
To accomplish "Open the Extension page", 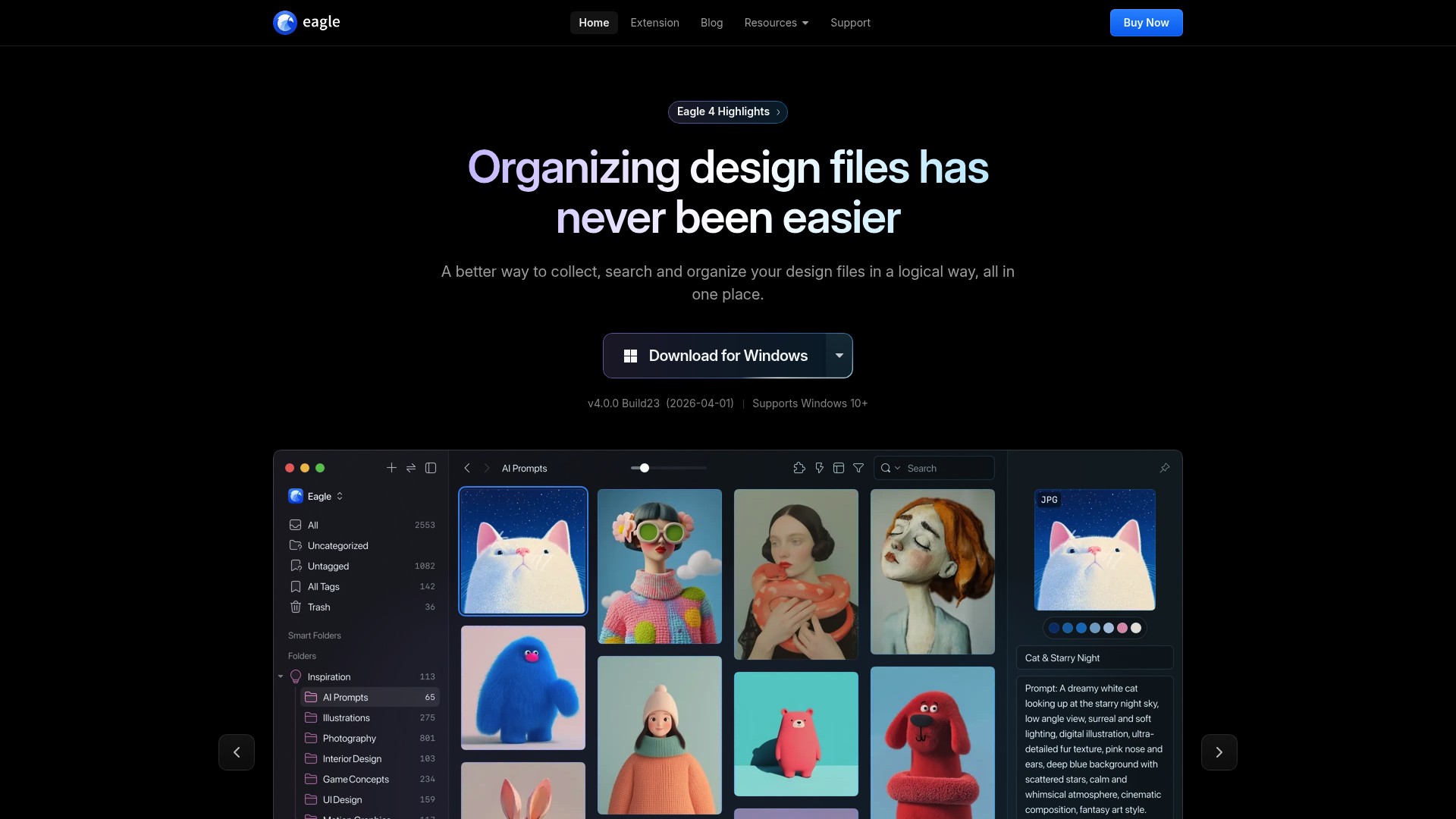I will point(654,23).
